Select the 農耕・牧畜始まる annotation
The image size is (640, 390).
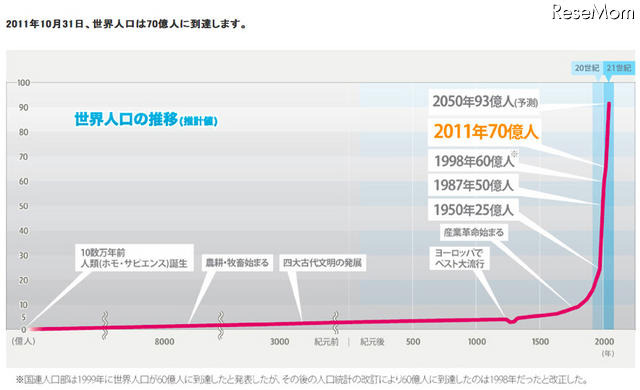[237, 263]
